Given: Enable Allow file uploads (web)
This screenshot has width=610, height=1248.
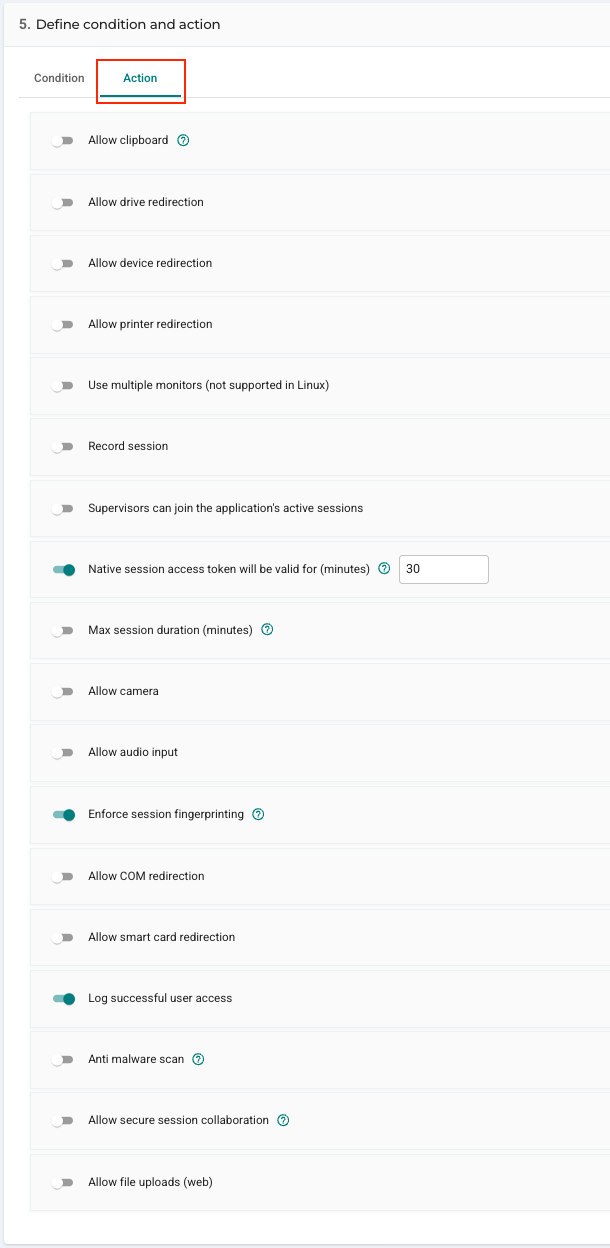Looking at the screenshot, I should (64, 1182).
